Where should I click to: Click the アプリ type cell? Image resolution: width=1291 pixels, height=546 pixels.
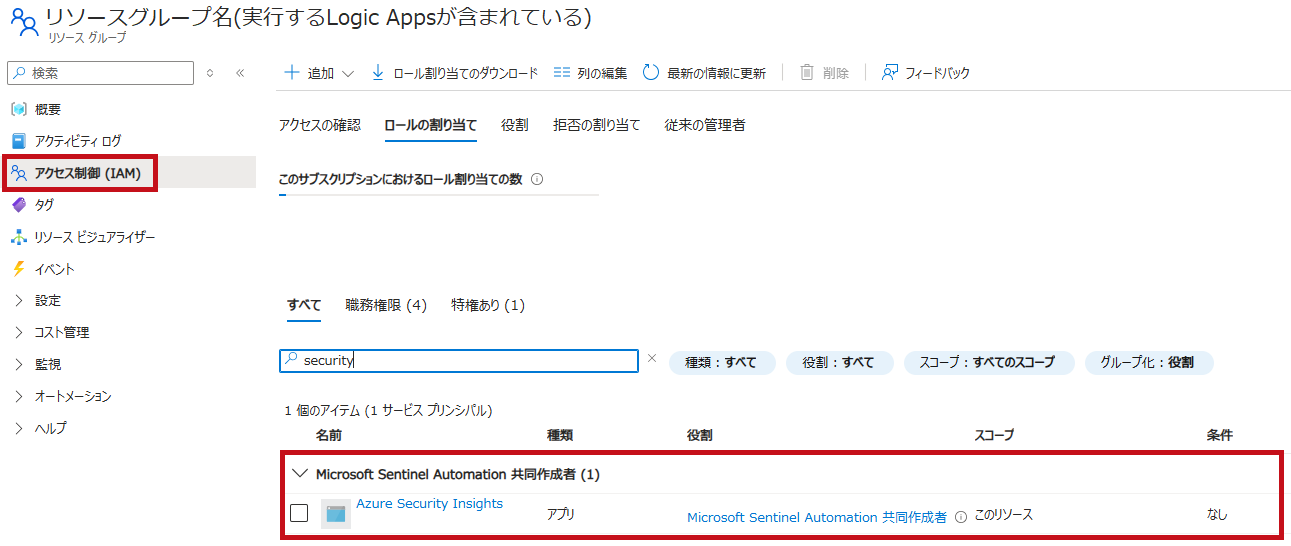[561, 515]
